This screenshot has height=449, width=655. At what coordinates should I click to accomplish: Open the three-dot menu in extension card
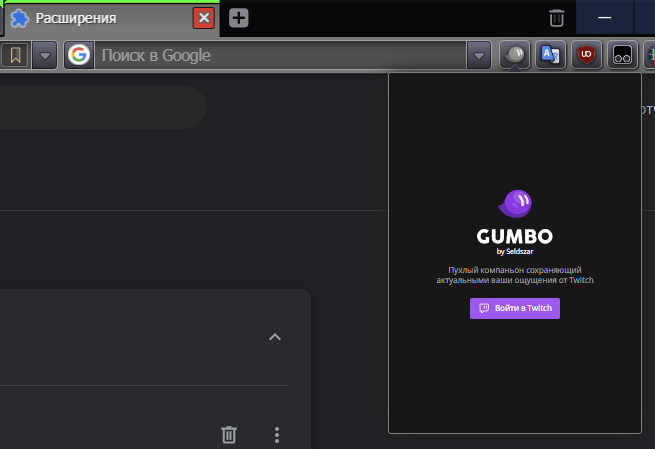click(x=277, y=435)
